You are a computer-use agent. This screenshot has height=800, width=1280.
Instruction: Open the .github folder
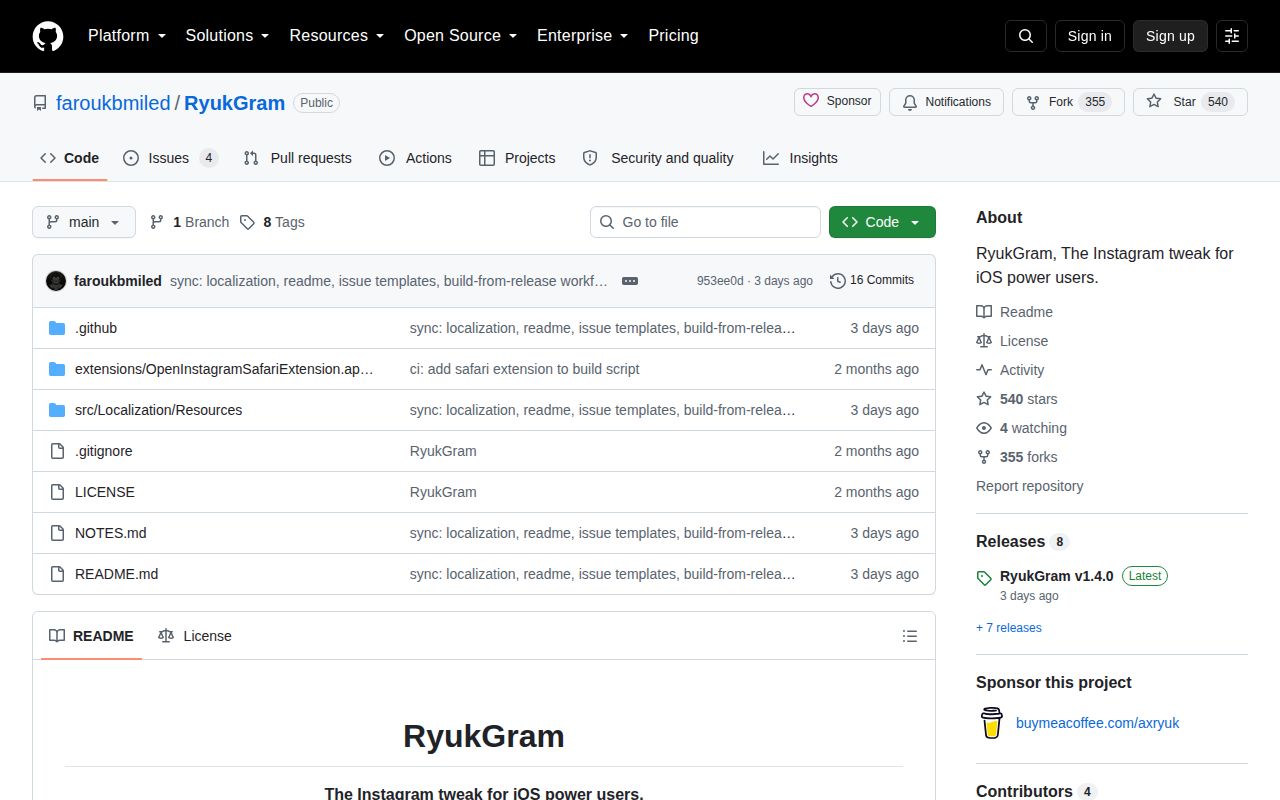click(x=96, y=328)
